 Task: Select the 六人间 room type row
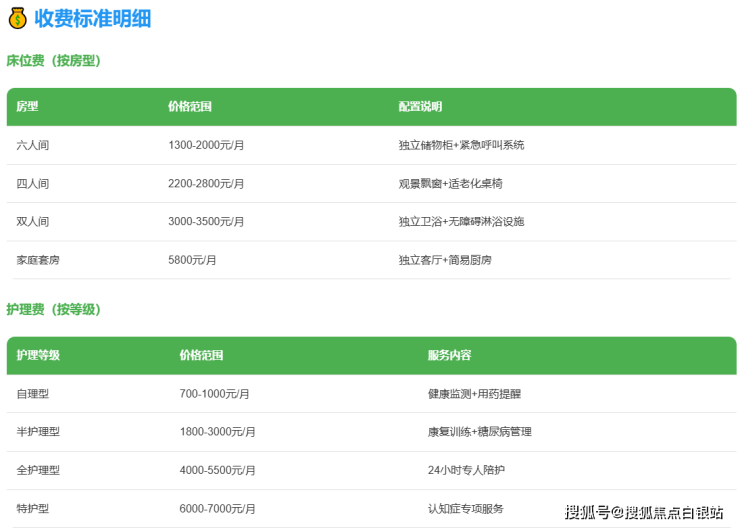tap(33, 145)
